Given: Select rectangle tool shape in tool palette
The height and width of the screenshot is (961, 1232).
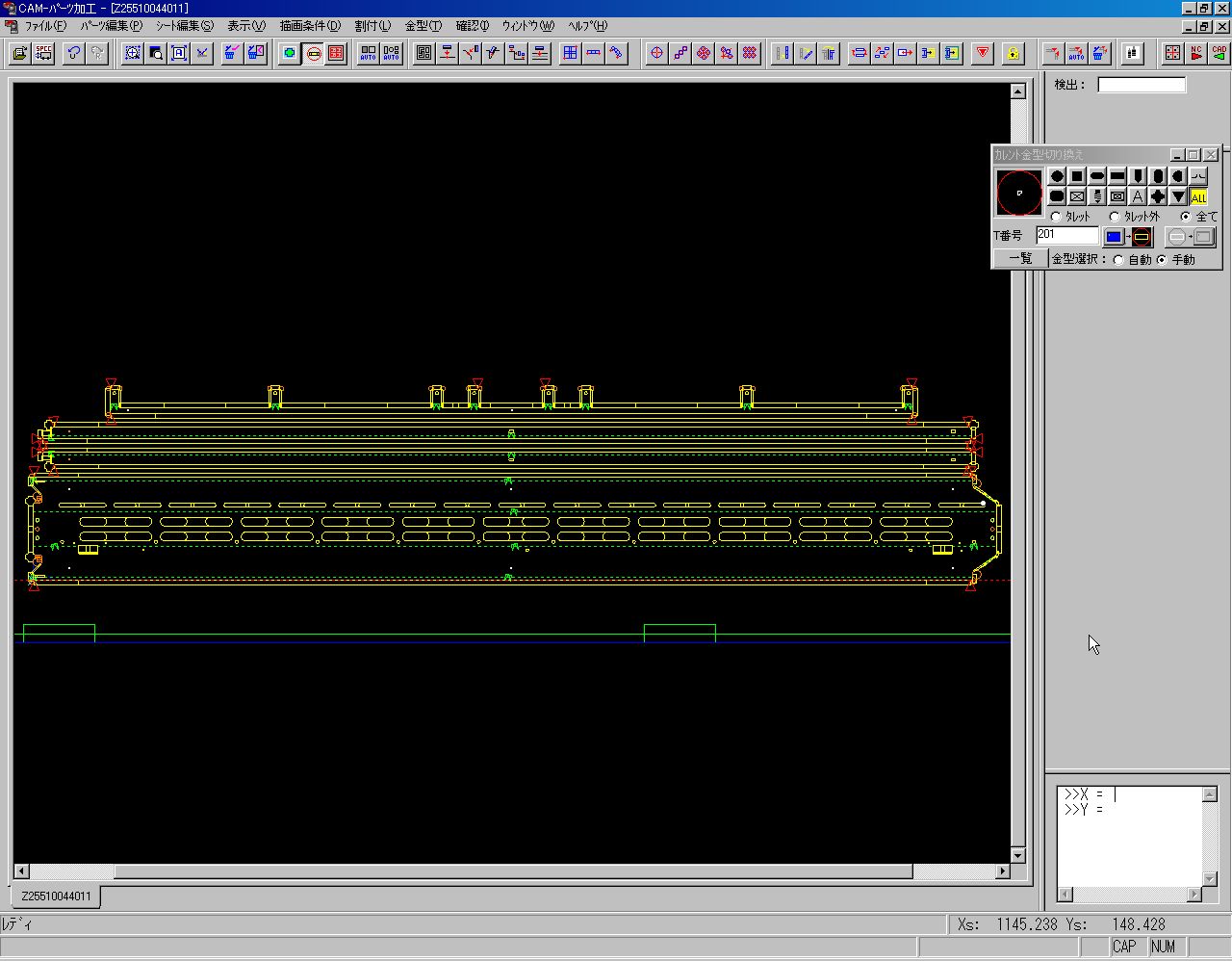Looking at the screenshot, I should 1117,176.
